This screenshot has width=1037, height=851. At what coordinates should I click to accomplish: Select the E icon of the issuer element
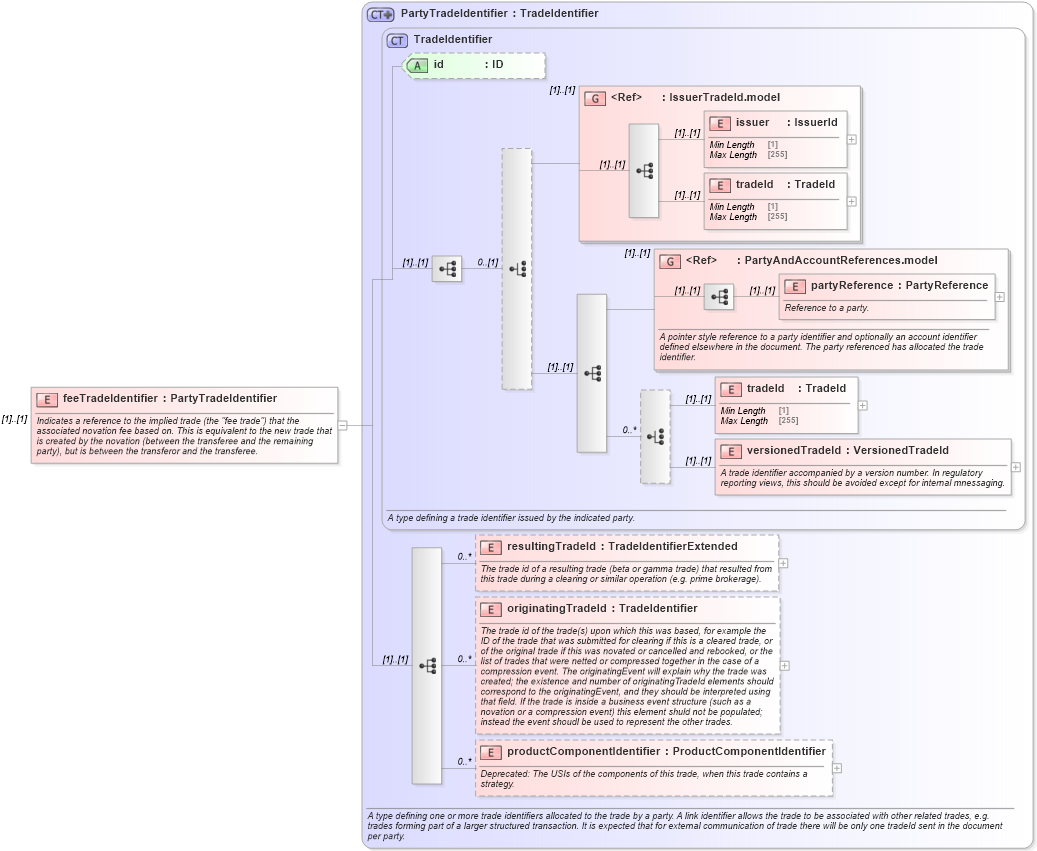721,122
